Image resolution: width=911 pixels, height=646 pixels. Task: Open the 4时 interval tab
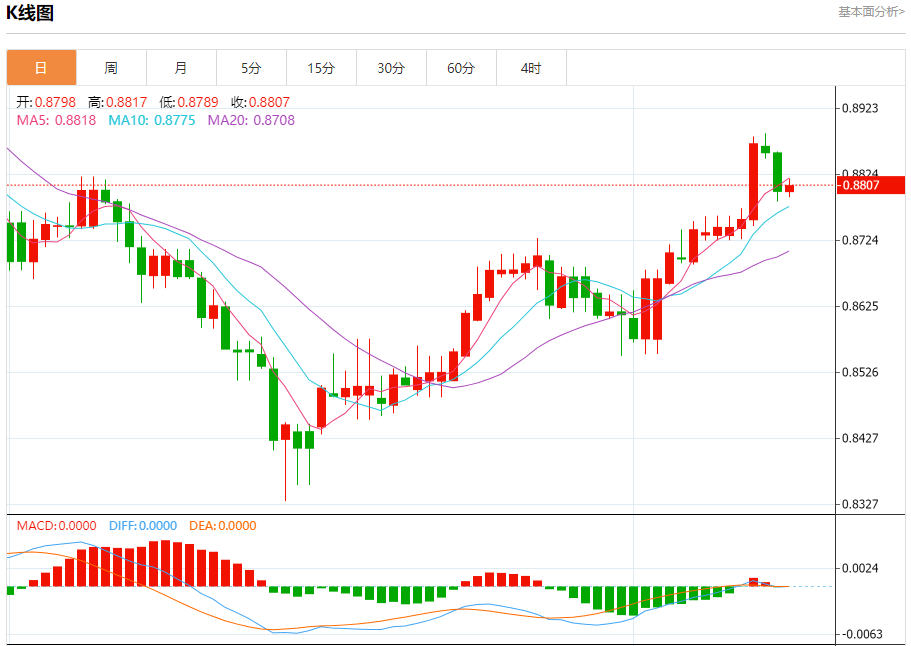point(531,68)
